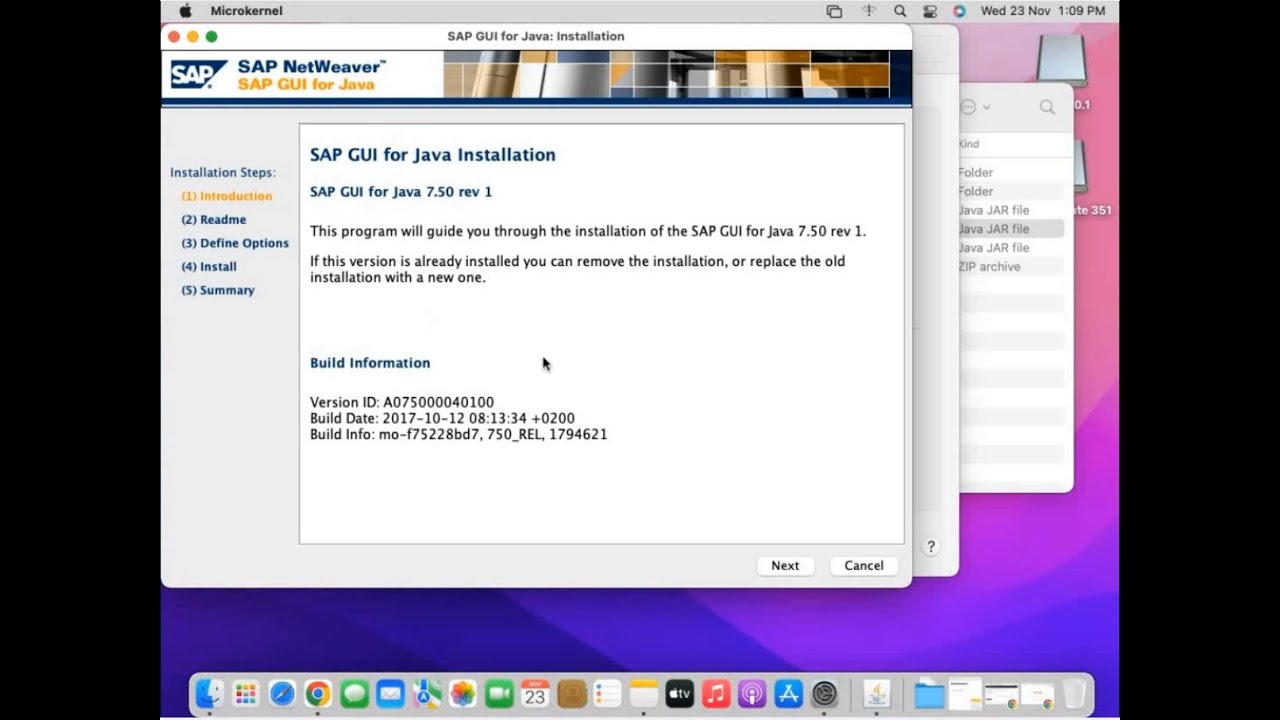1280x720 pixels.
Task: Click the SAP logo in the banner
Action: pos(198,75)
